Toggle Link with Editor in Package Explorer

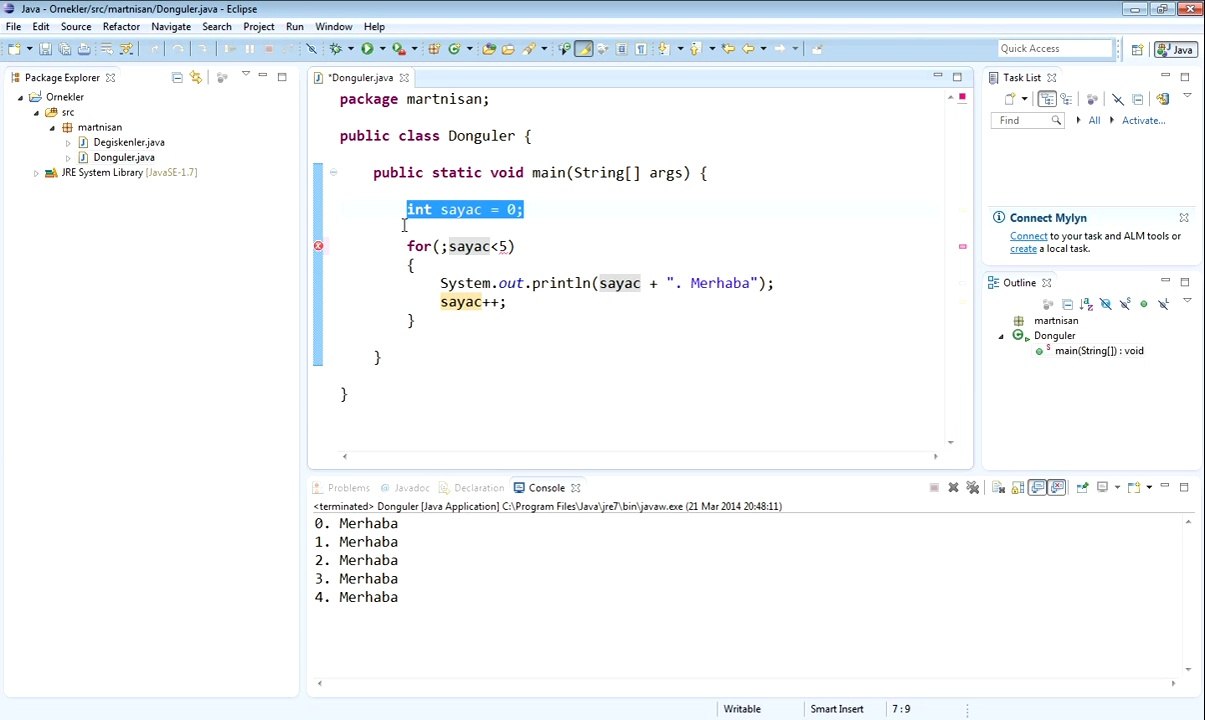click(x=196, y=77)
